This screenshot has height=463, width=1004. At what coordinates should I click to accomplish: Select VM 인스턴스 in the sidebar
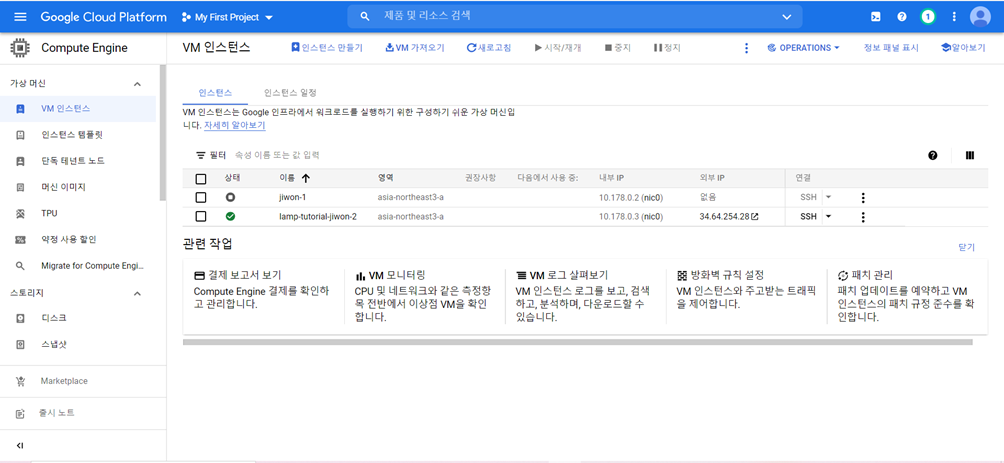[x=78, y=109]
